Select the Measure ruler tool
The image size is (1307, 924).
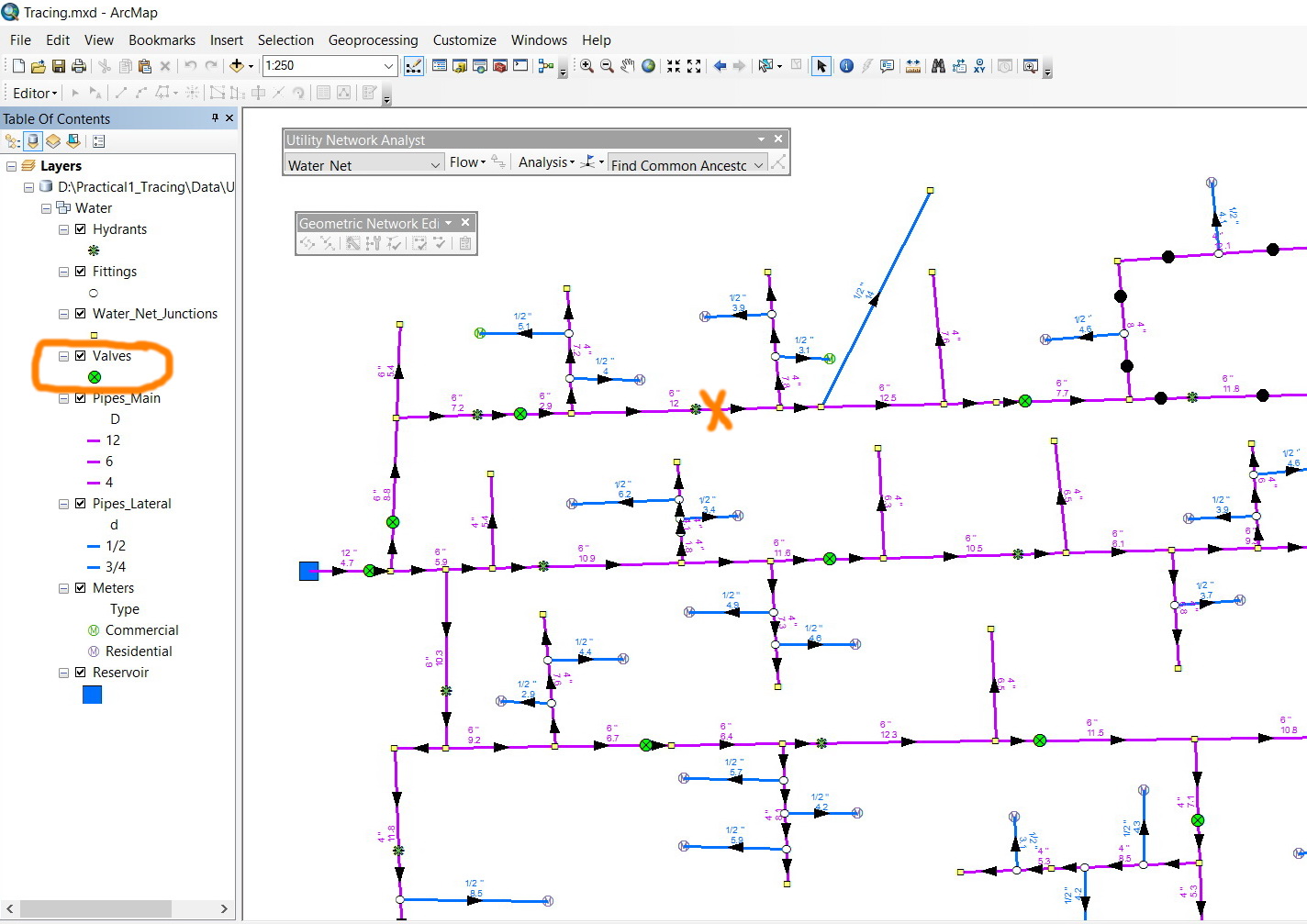coord(913,66)
